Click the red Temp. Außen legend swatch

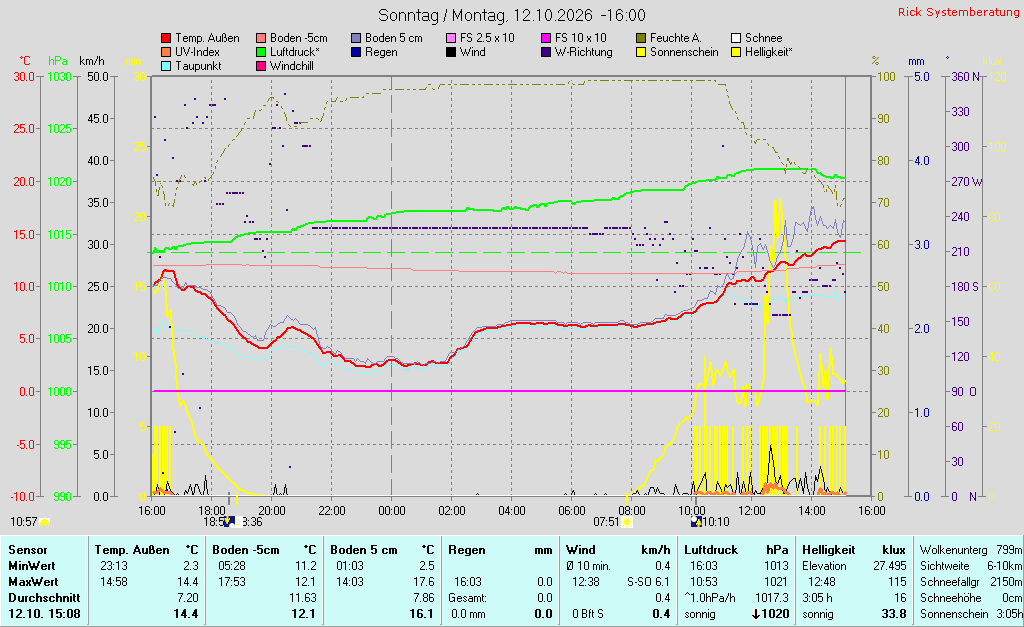166,39
